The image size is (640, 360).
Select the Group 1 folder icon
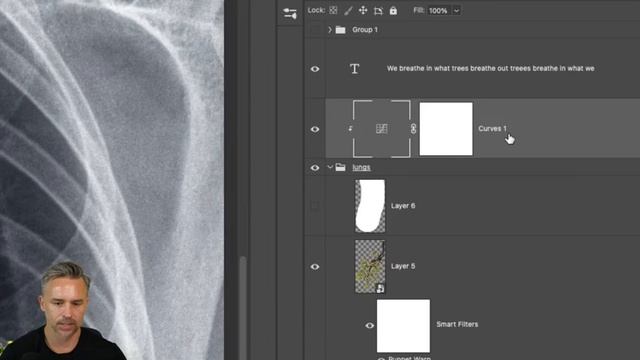pos(340,30)
